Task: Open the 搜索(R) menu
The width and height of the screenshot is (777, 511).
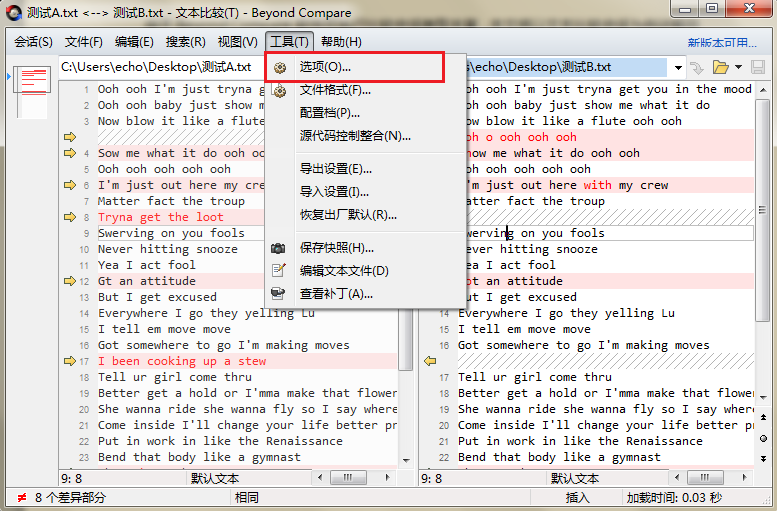Action: (185, 42)
